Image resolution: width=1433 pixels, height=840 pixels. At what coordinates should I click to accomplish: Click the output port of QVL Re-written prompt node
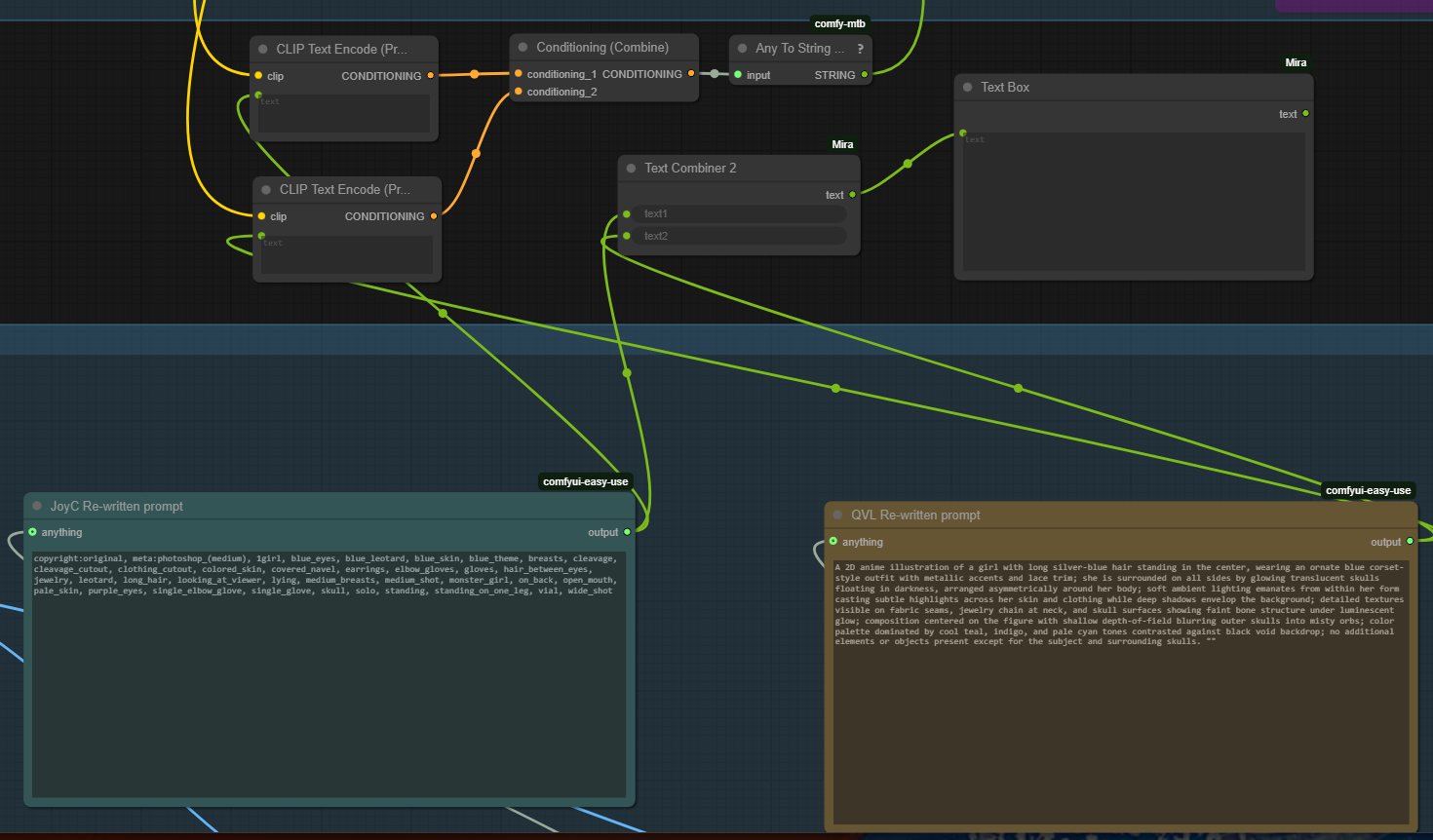tap(1410, 541)
